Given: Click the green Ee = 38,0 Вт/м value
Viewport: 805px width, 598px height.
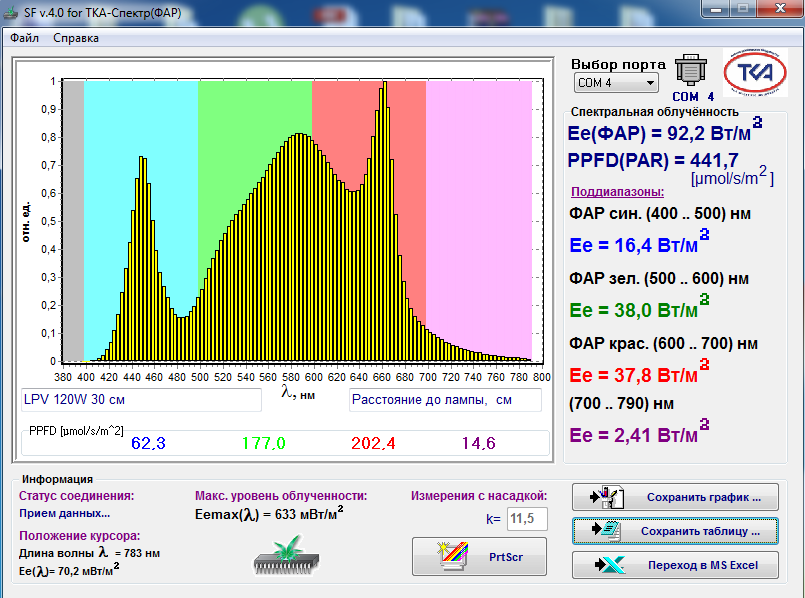Looking at the screenshot, I should pos(639,308).
